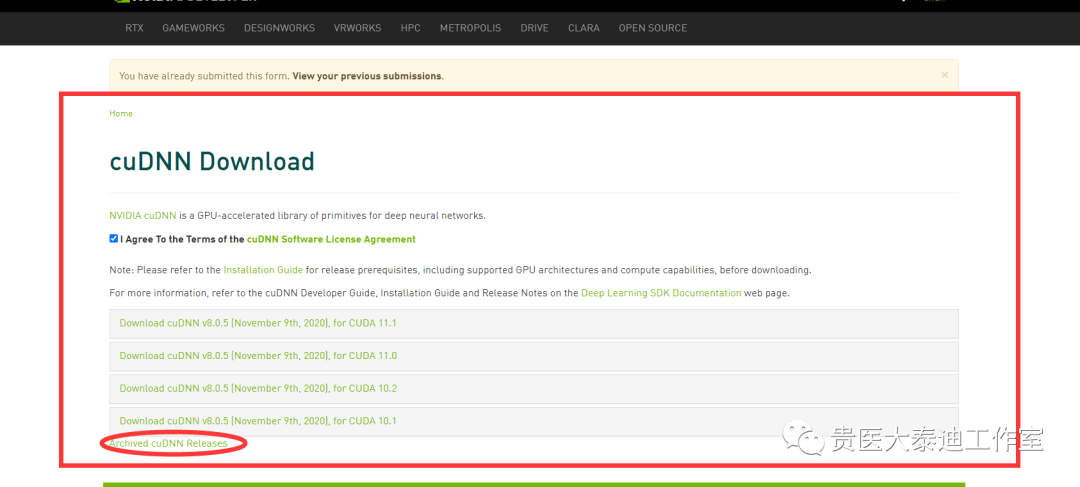
Task: Expand Download cuDNN v8.0.5 for CUDA 10.1
Action: point(534,421)
